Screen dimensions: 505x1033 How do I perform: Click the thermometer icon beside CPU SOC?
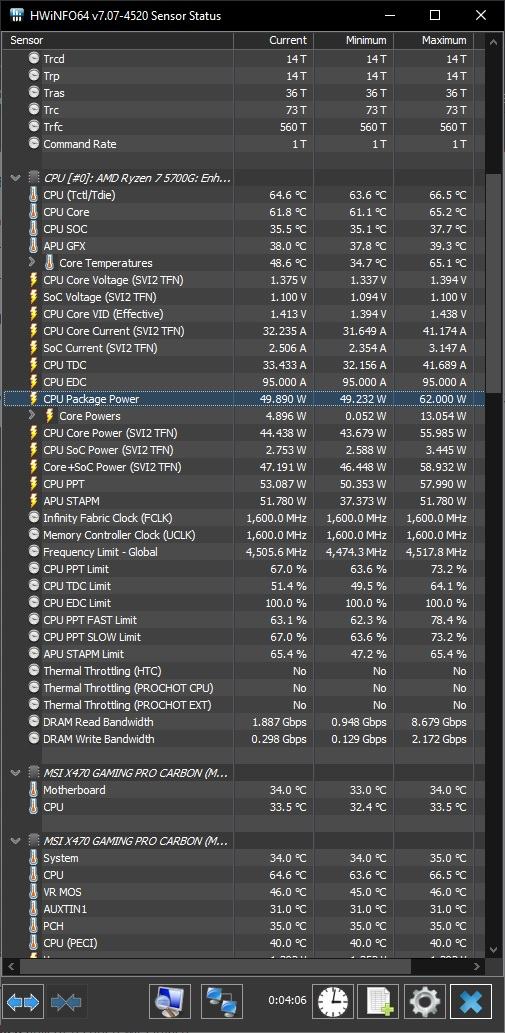(34, 229)
